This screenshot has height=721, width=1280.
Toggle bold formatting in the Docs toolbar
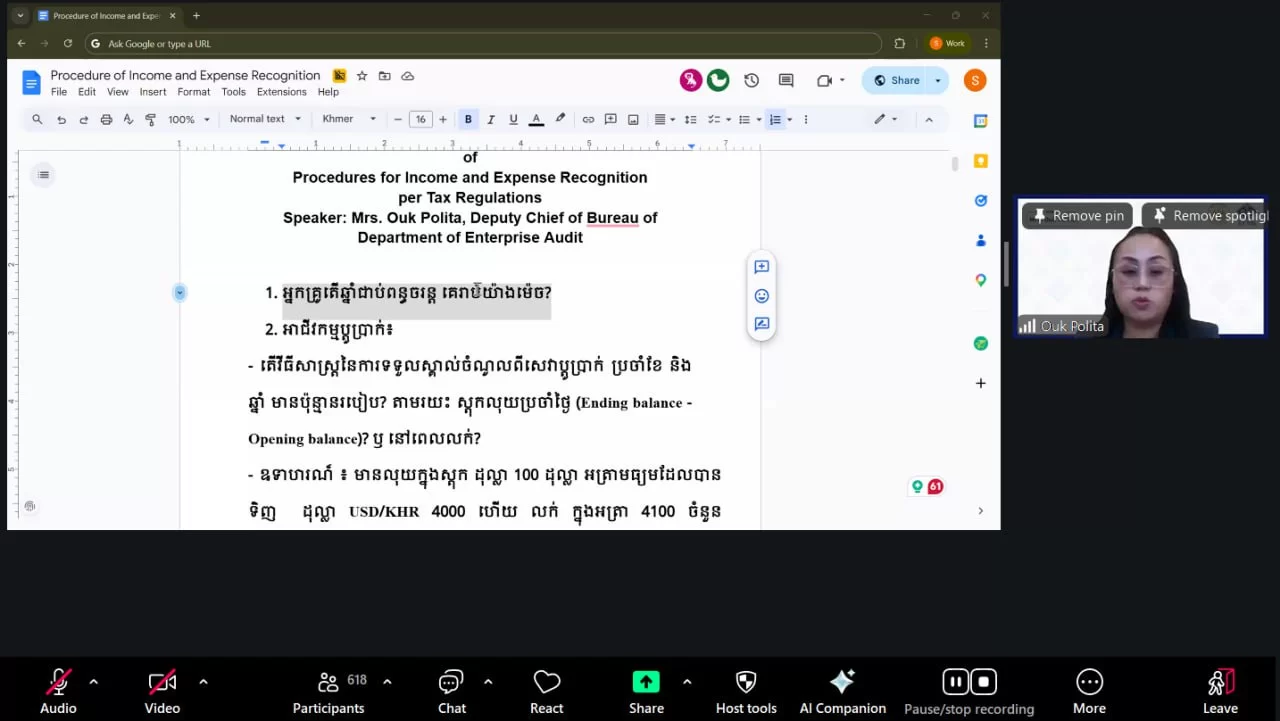[x=468, y=119]
